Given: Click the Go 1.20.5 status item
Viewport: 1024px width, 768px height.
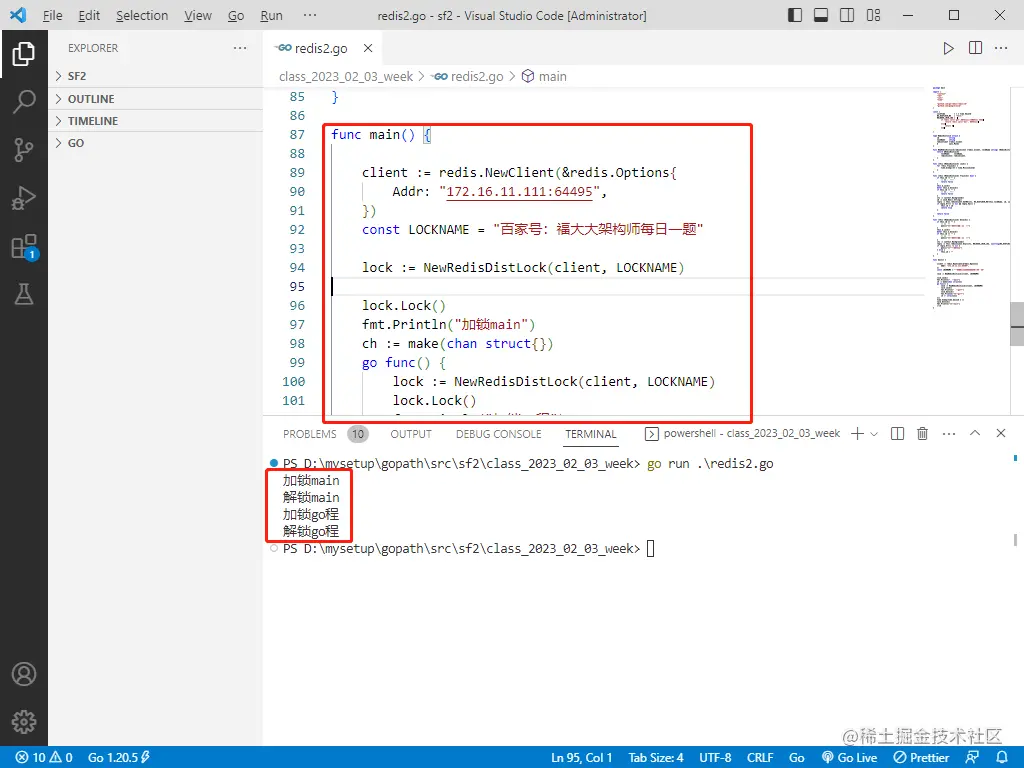Looking at the screenshot, I should click(x=118, y=758).
